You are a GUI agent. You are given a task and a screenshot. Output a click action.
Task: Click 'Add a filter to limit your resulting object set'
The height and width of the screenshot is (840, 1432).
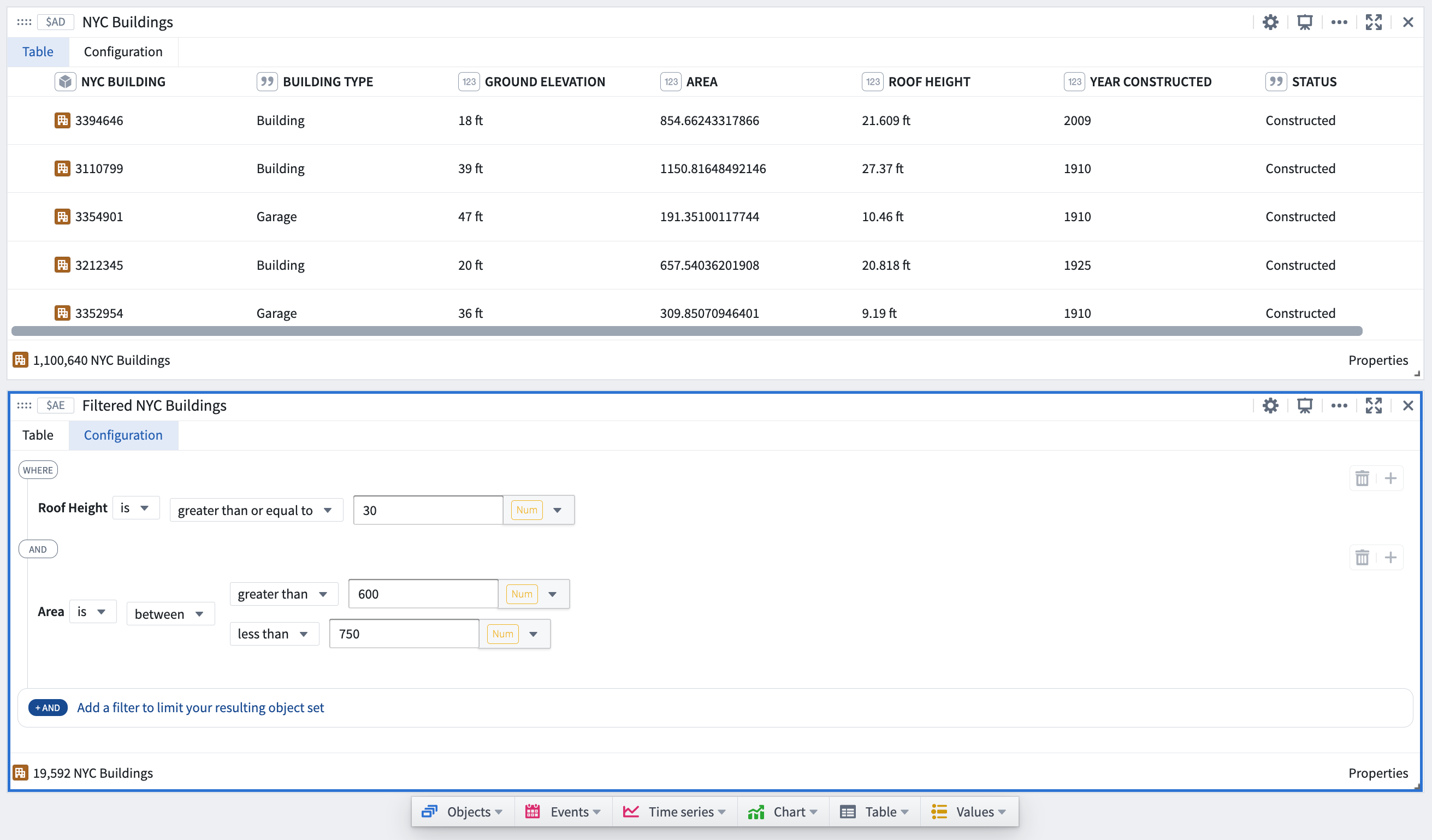pyautogui.click(x=200, y=708)
